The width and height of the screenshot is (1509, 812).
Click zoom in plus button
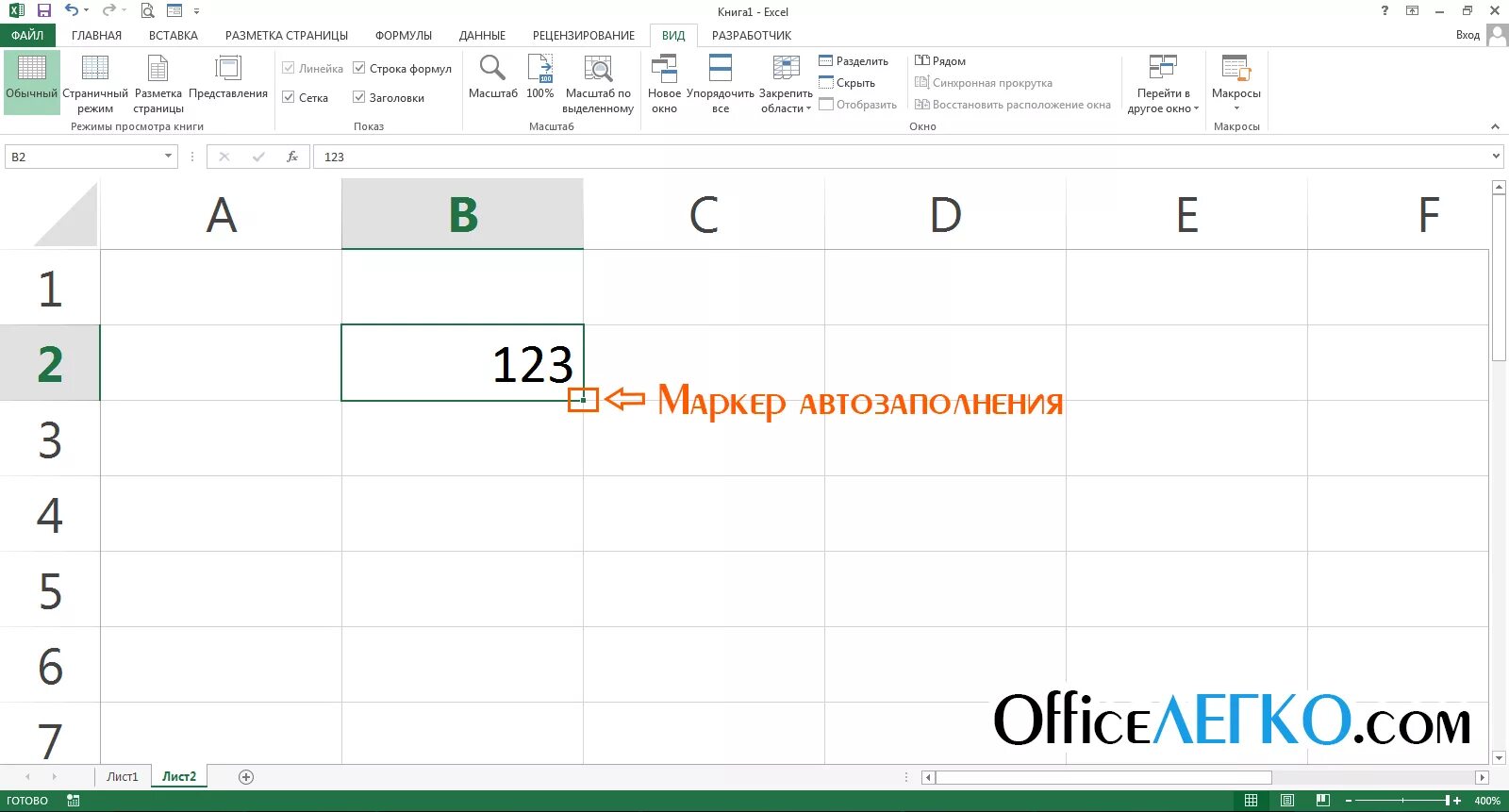coord(1457,801)
